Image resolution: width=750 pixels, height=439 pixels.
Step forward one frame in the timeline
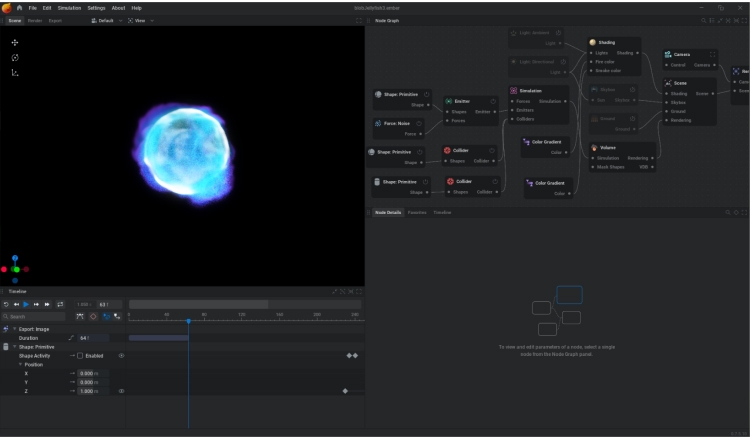(36, 304)
